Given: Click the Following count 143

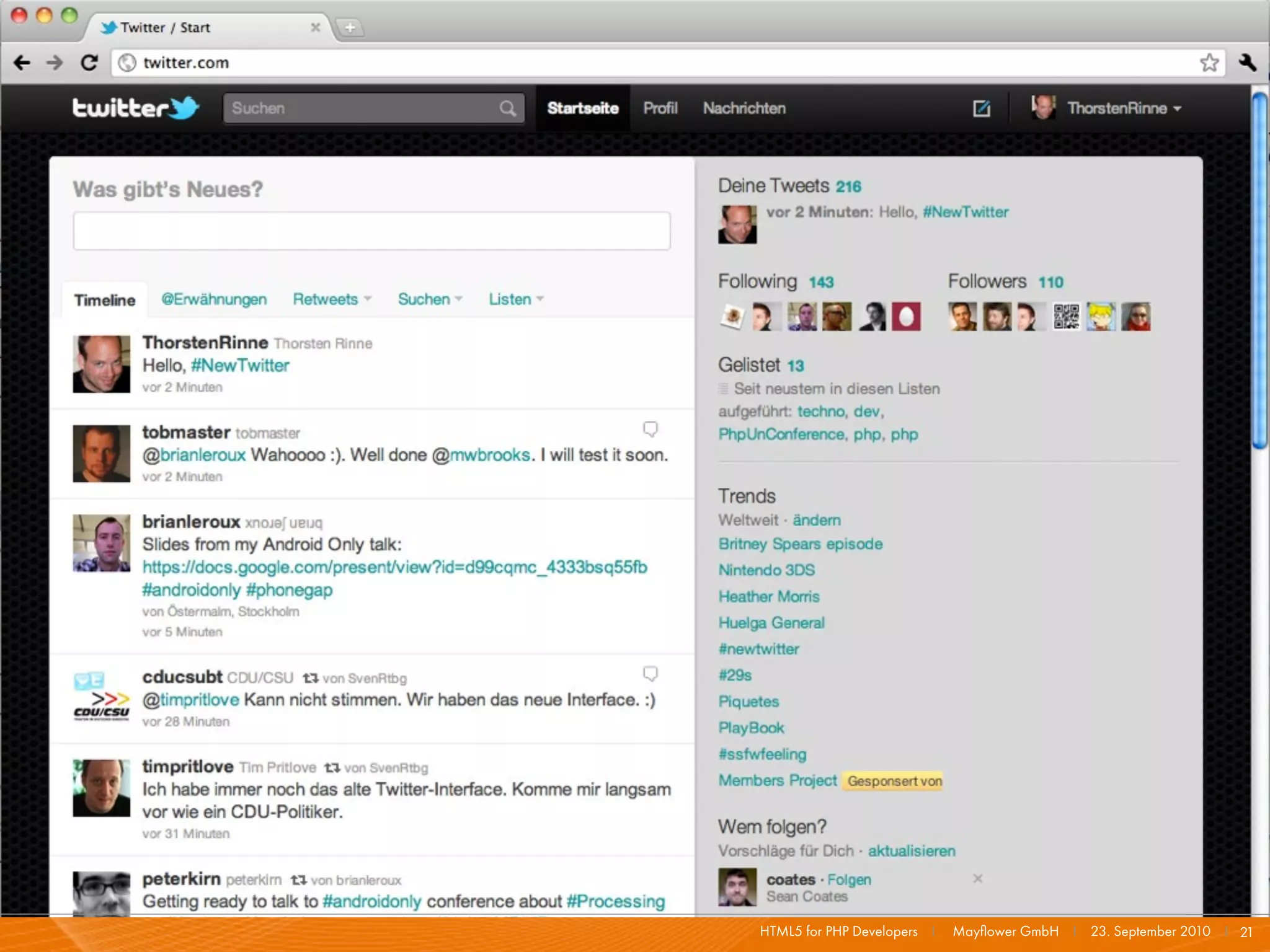Looking at the screenshot, I should coord(821,283).
